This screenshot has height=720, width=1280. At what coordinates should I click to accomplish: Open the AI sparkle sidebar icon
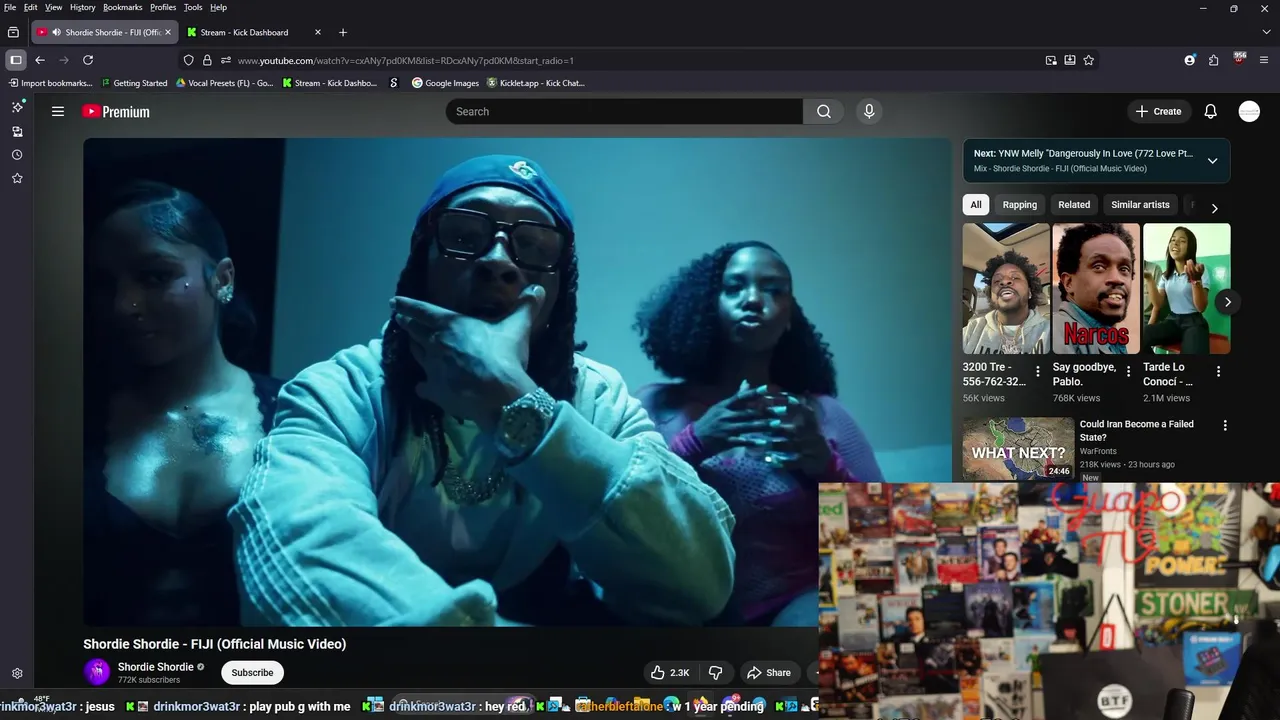coord(17,107)
